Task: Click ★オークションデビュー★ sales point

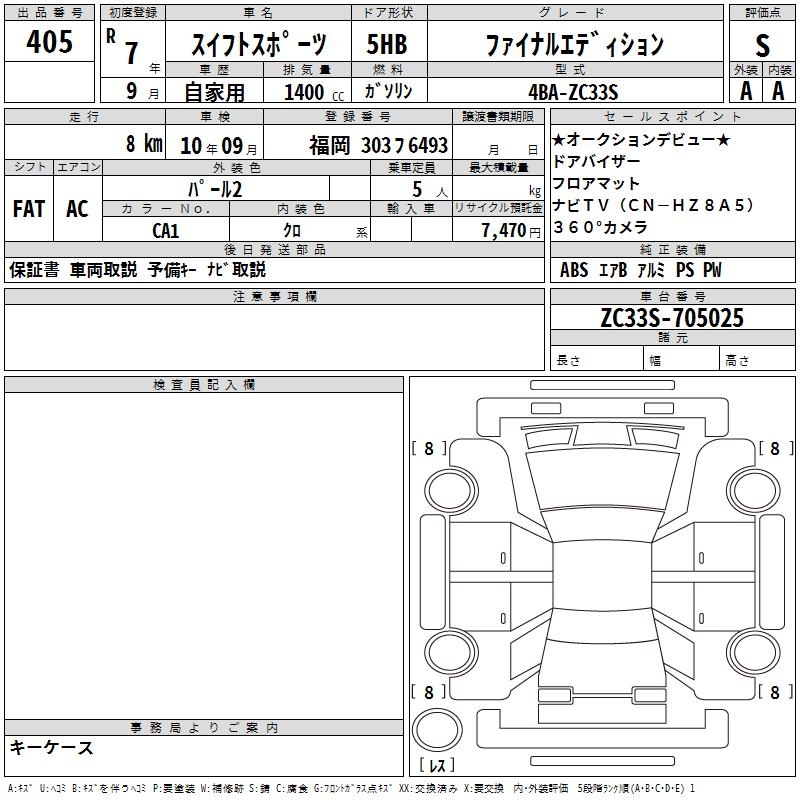Action: pos(642,139)
